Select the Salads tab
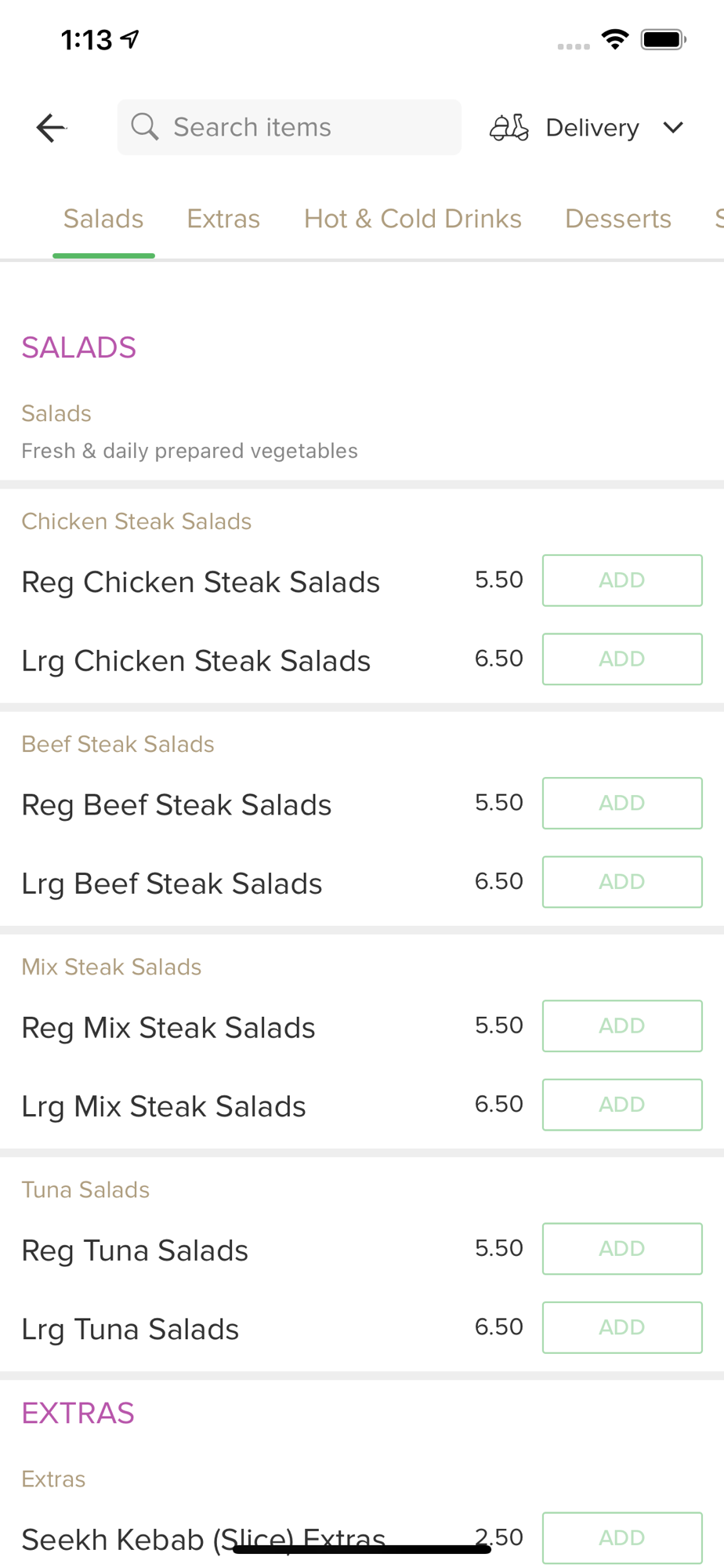Viewport: 724px width, 1568px height. point(103,219)
